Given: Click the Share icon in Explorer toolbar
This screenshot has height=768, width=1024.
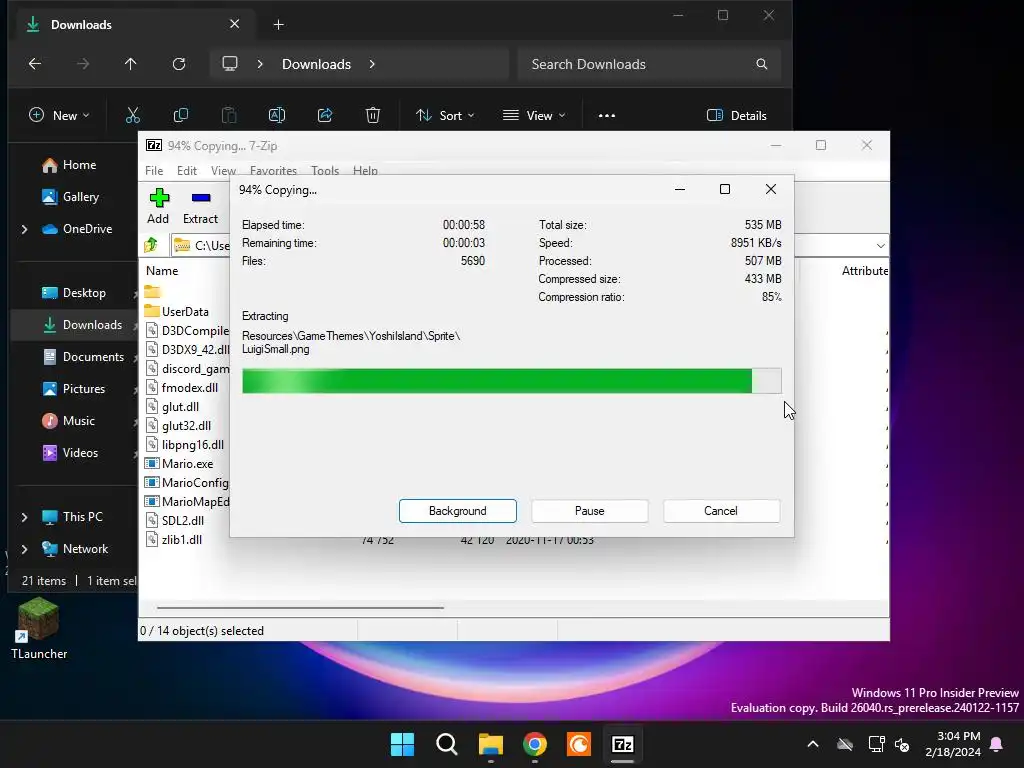Looking at the screenshot, I should 325,116.
